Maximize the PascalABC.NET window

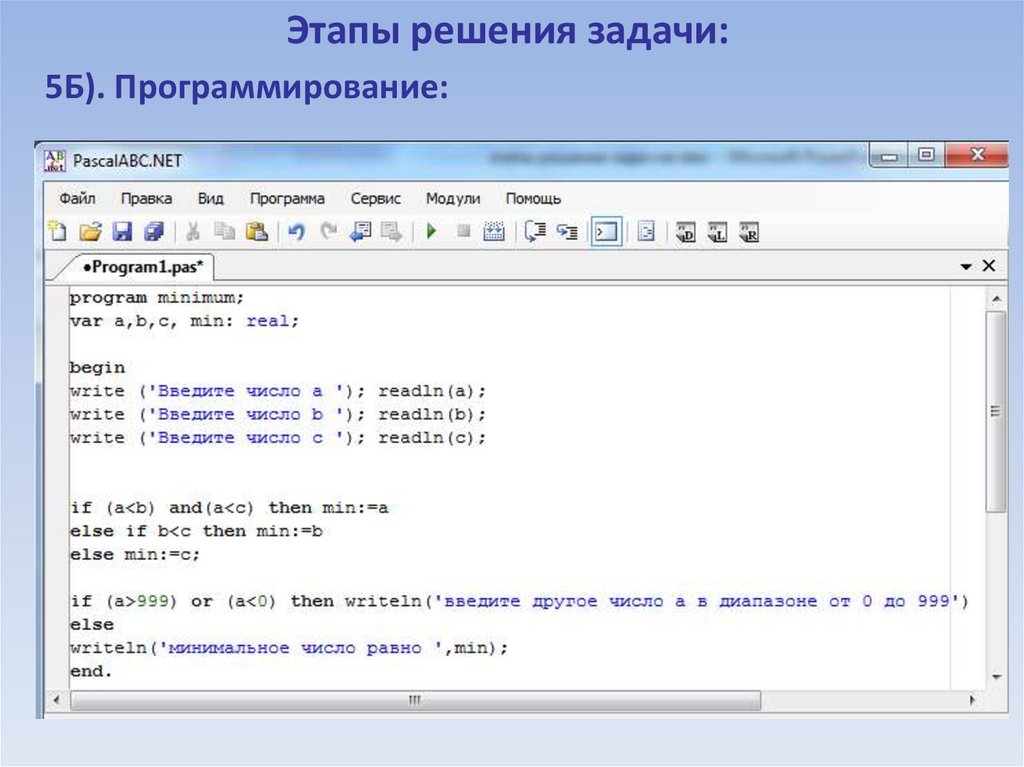point(926,155)
